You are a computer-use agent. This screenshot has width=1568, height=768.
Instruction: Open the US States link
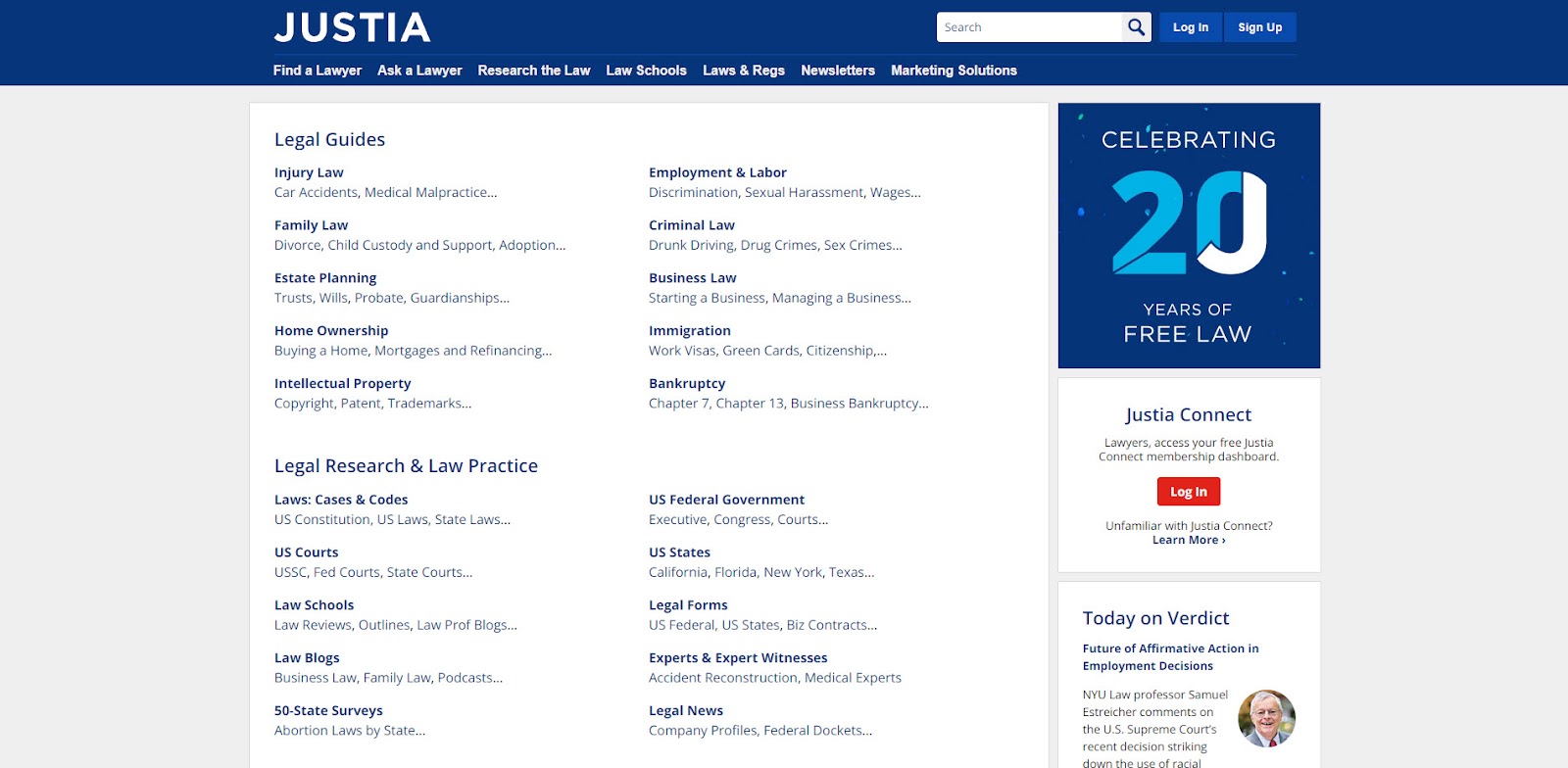click(x=679, y=552)
